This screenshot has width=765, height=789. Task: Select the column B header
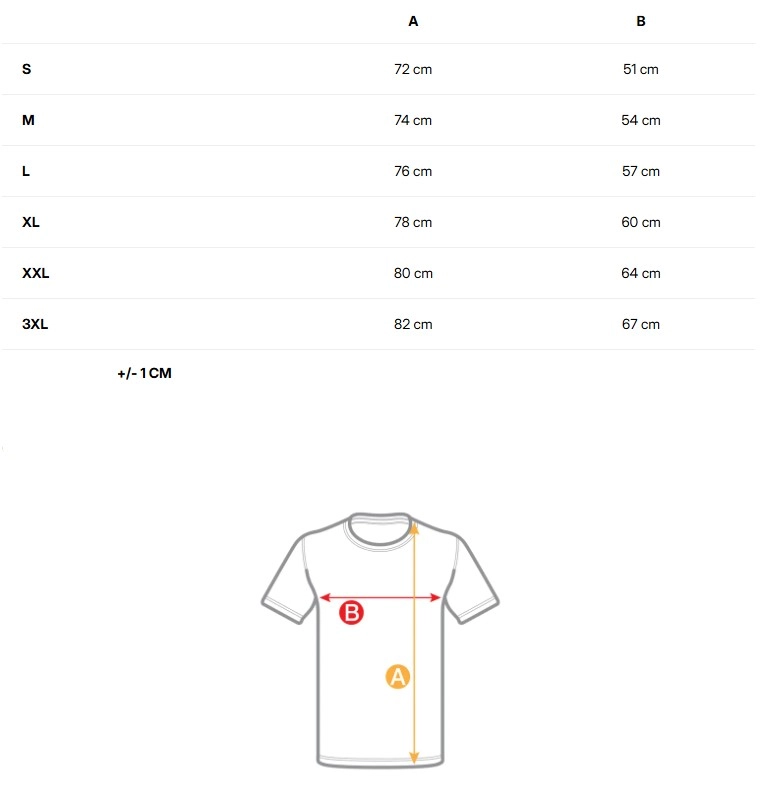(x=641, y=21)
